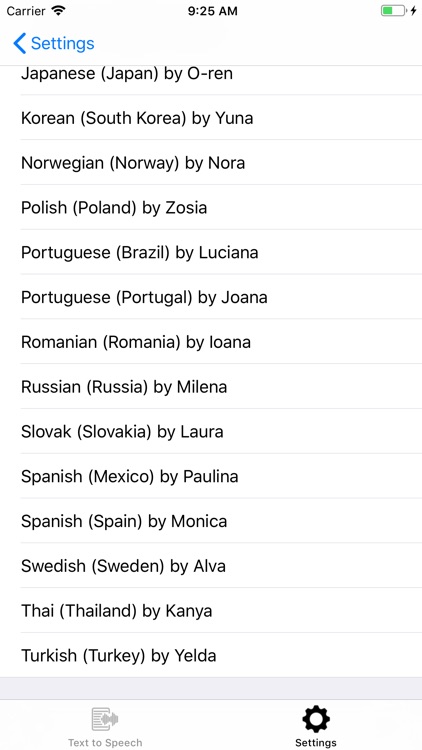Image resolution: width=422 pixels, height=750 pixels.
Task: Pick Swedish (Sweden) by Alva
Action: tap(211, 566)
